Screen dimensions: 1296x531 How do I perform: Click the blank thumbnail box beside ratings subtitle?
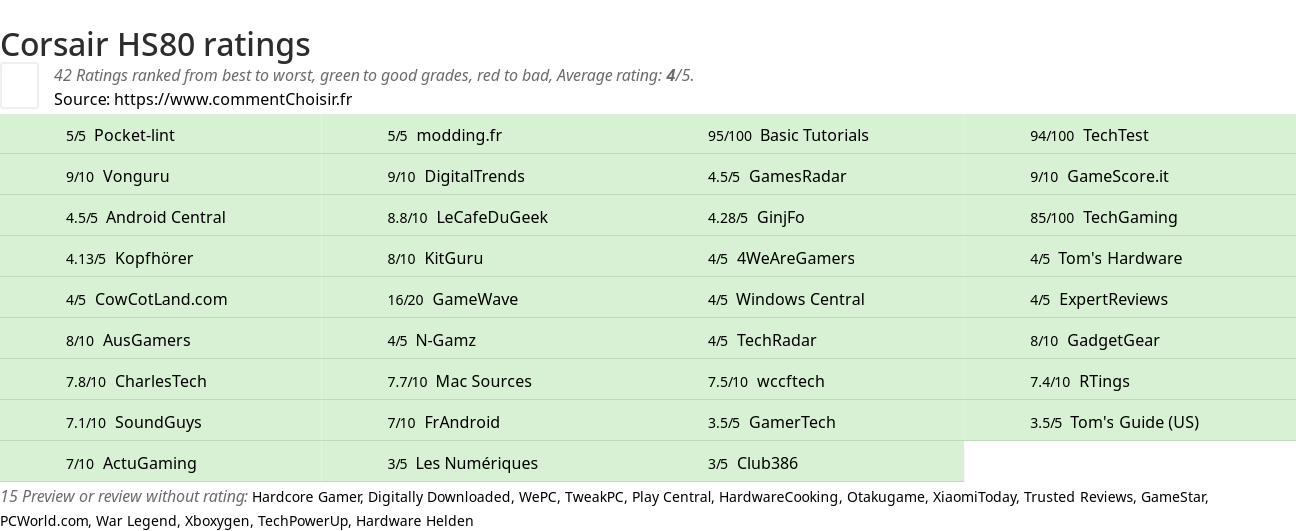(x=19, y=85)
